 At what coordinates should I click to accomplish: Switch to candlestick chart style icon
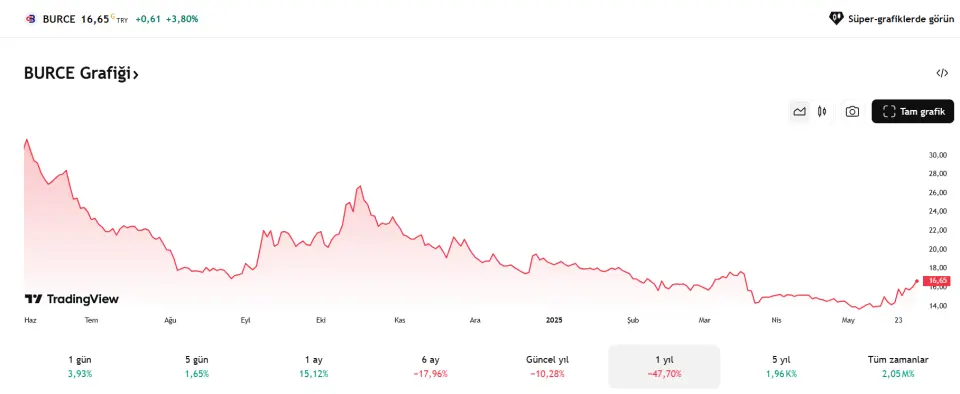pos(822,111)
